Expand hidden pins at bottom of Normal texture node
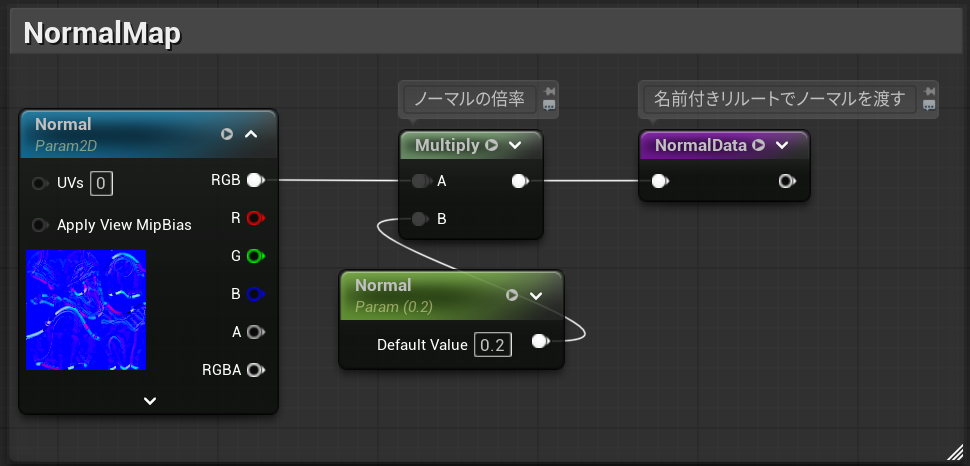Screen dimensions: 970x466 [x=150, y=401]
